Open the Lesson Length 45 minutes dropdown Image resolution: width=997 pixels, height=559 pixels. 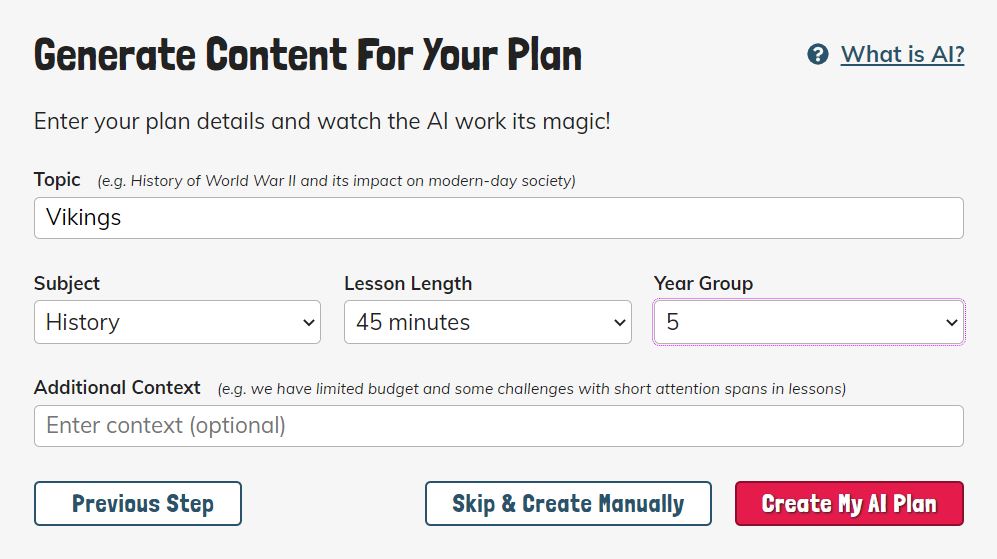[x=488, y=322]
